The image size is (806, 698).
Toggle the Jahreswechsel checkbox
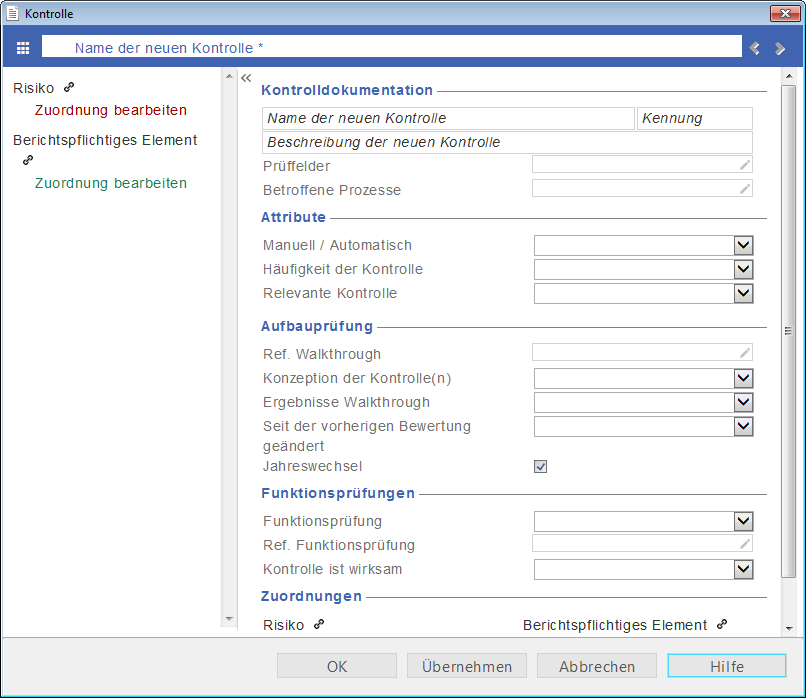[541, 466]
